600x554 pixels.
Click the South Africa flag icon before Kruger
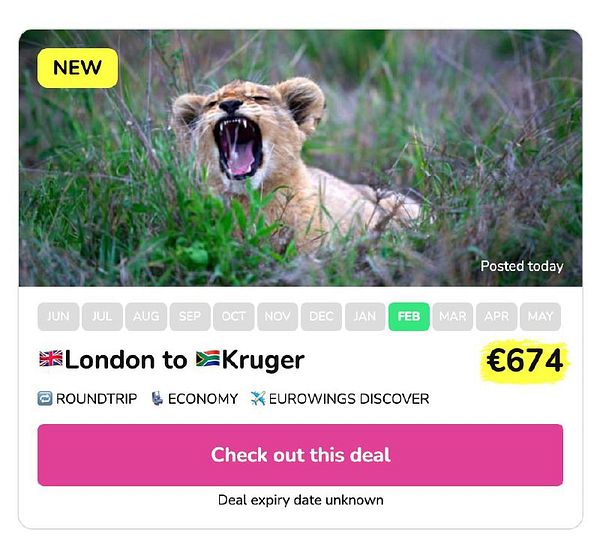pos(208,359)
